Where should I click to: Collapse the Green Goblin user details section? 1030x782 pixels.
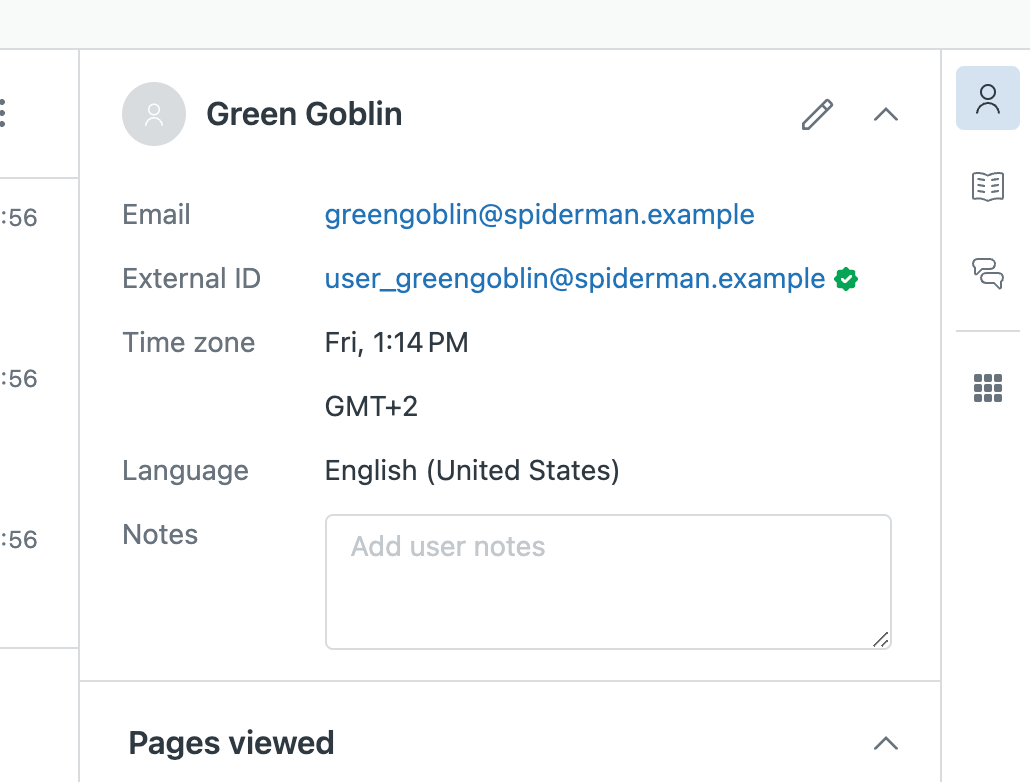pyautogui.click(x=885, y=115)
